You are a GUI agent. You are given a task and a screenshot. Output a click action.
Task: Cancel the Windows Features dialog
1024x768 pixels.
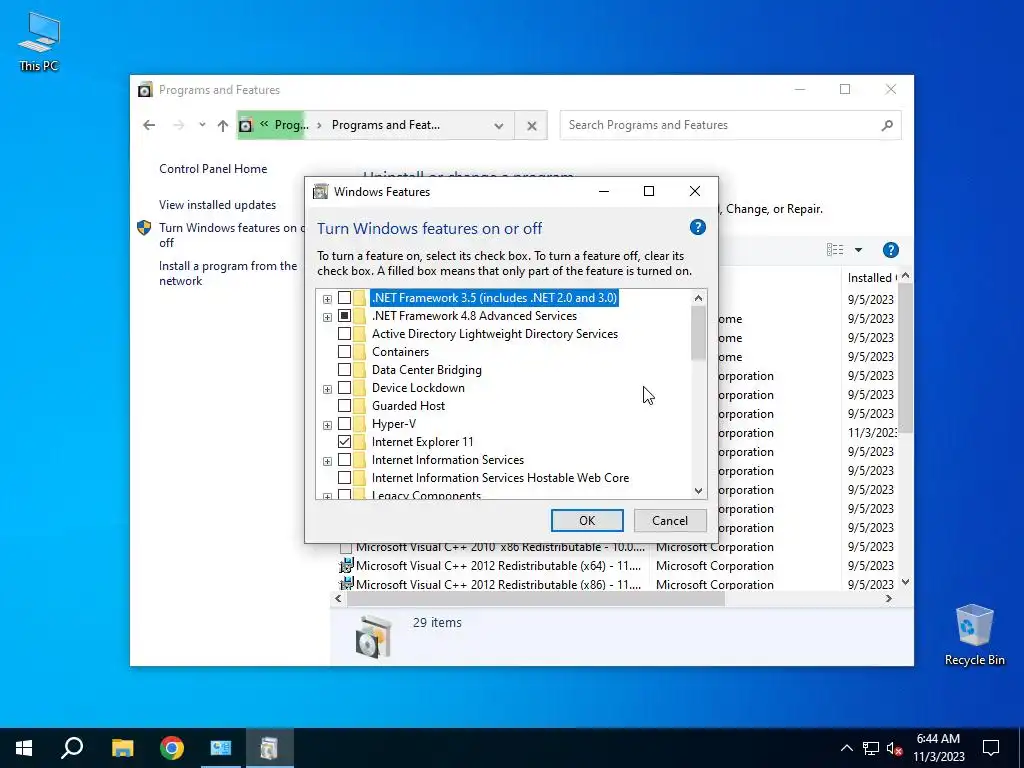tap(670, 520)
